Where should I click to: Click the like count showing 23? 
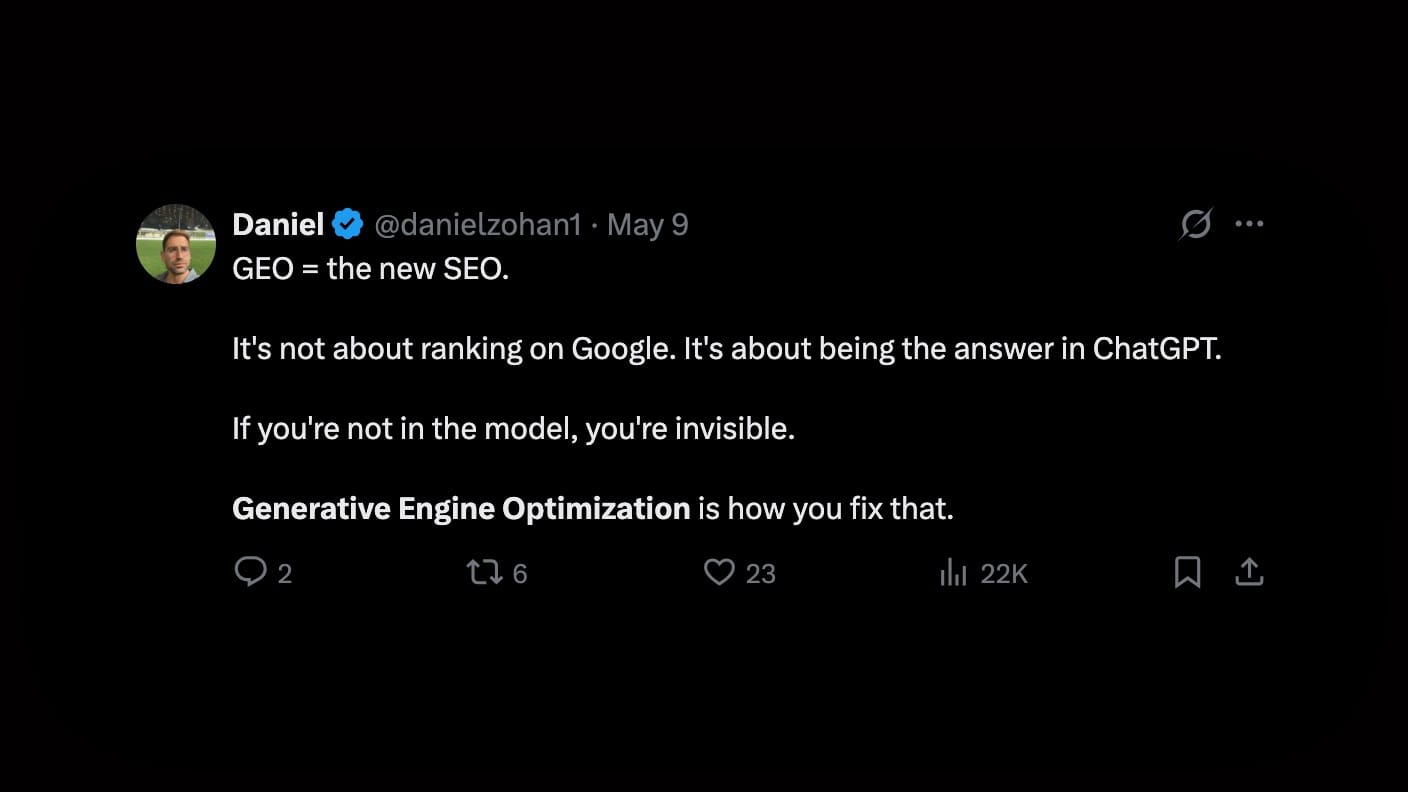(761, 573)
